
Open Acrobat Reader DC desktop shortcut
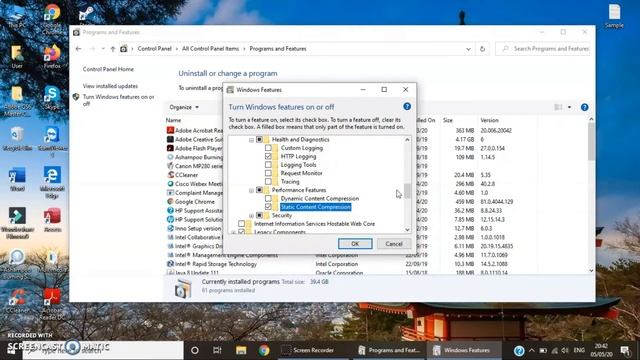[52, 304]
